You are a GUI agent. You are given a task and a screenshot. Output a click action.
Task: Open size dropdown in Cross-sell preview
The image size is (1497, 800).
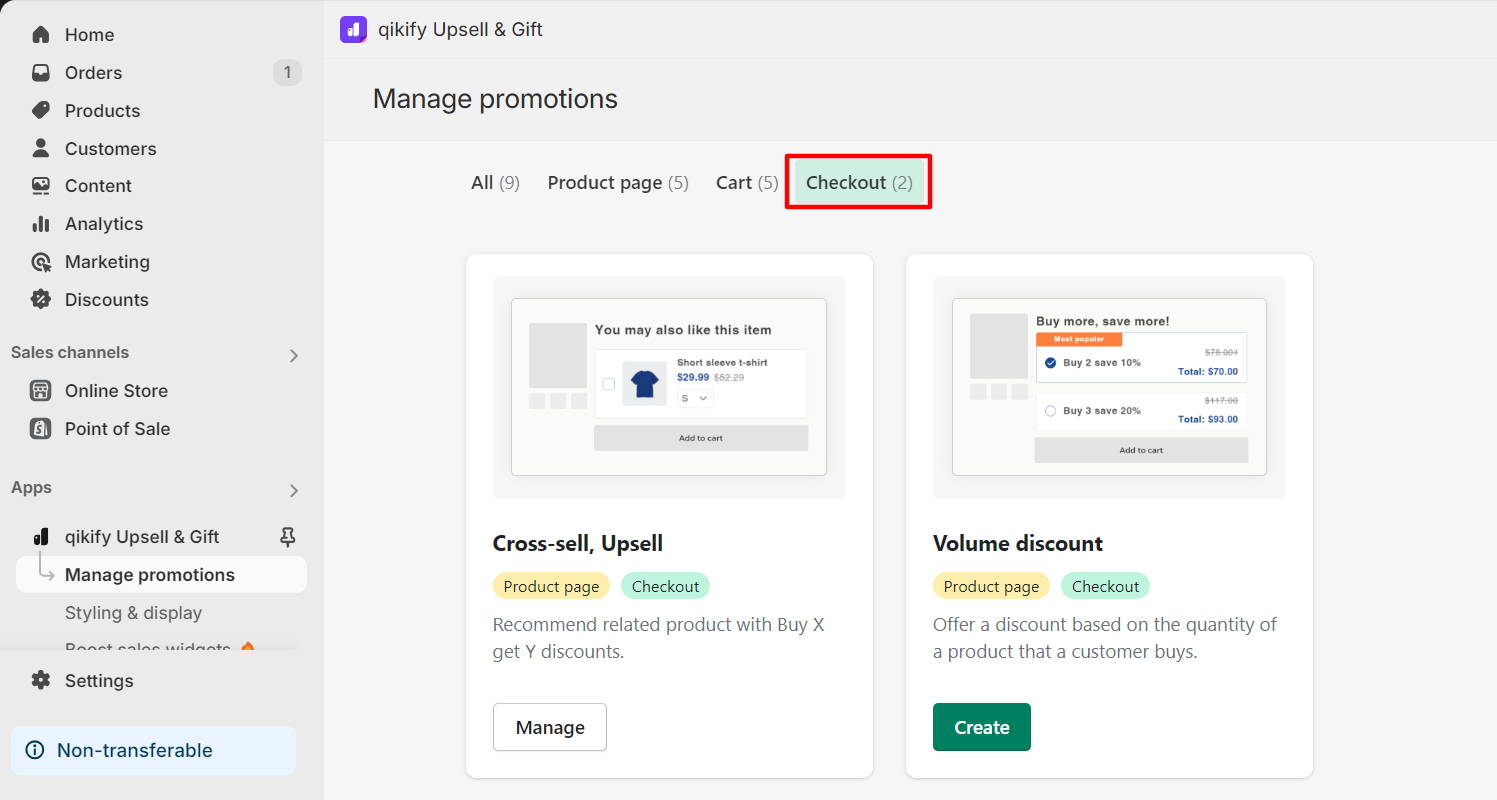pyautogui.click(x=695, y=398)
